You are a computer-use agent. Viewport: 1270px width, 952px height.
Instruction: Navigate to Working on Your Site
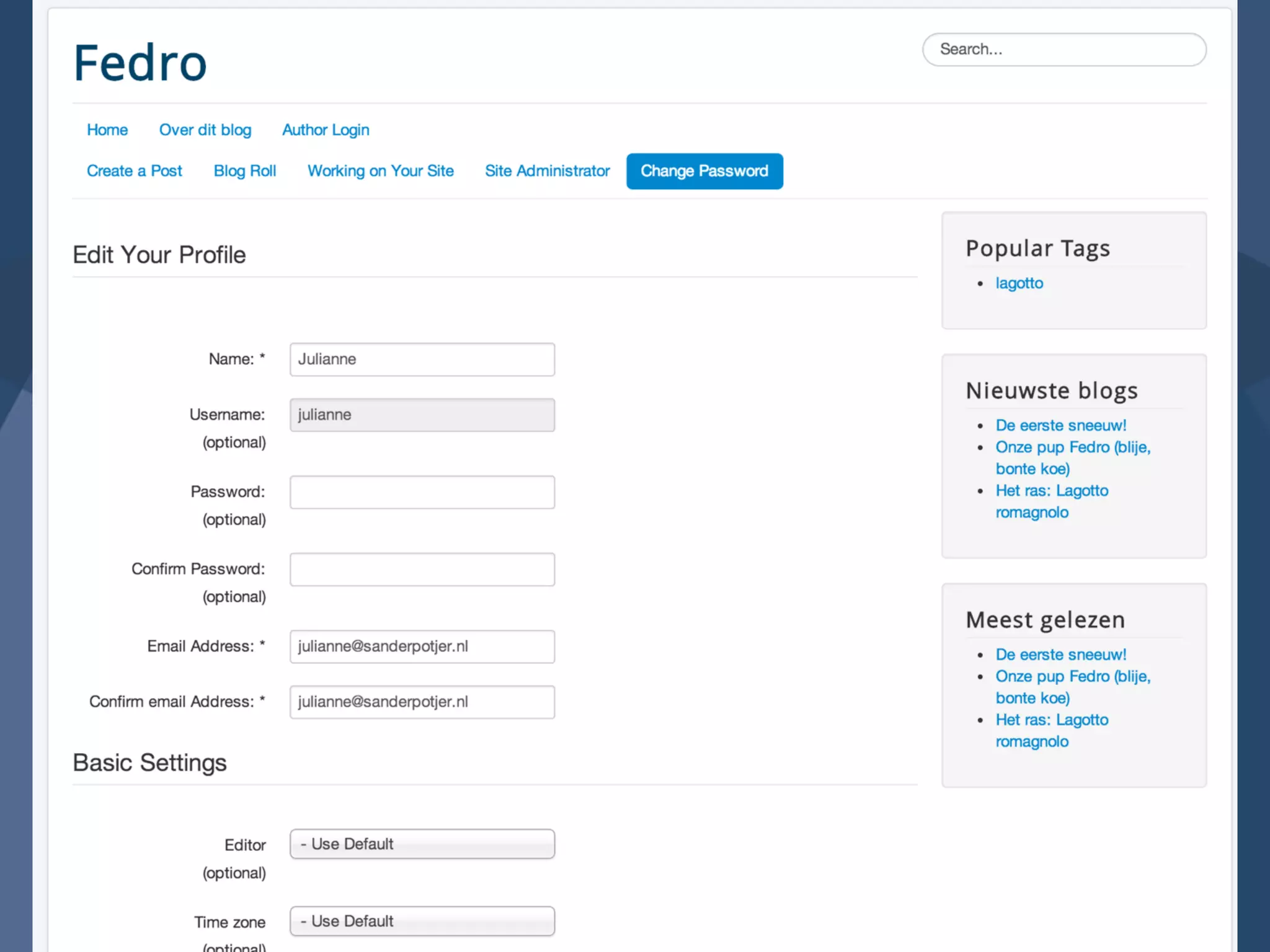coord(381,171)
